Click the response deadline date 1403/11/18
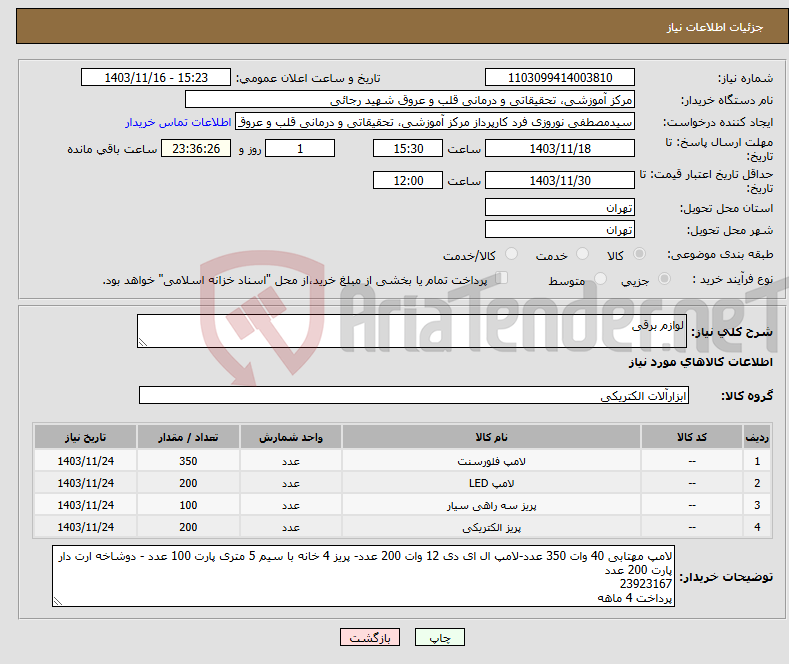789x664 pixels. (560, 148)
